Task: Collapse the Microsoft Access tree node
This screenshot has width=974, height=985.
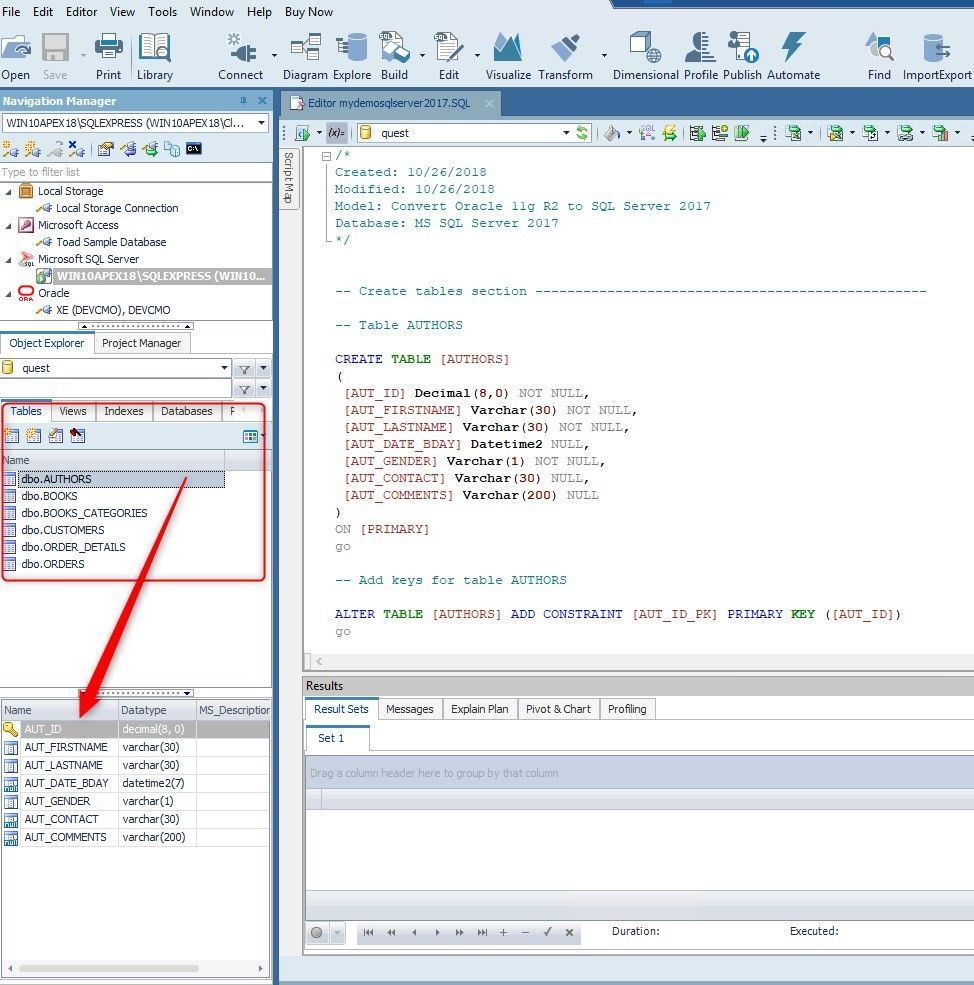Action: tap(8, 226)
